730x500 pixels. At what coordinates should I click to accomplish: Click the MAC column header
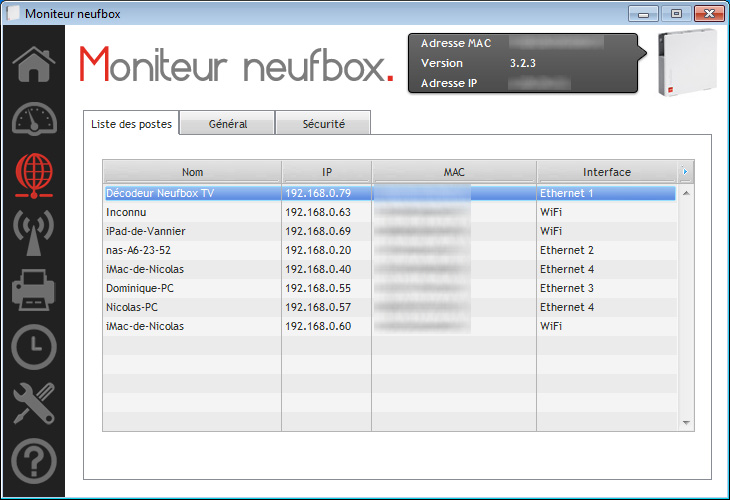pyautogui.click(x=454, y=172)
